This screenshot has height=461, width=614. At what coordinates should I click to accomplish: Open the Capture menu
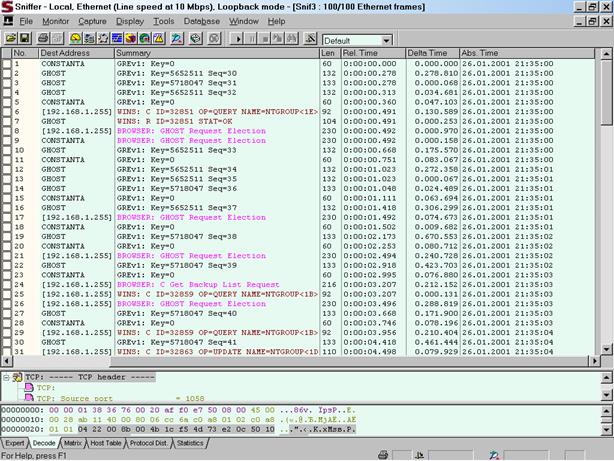tap(92, 20)
